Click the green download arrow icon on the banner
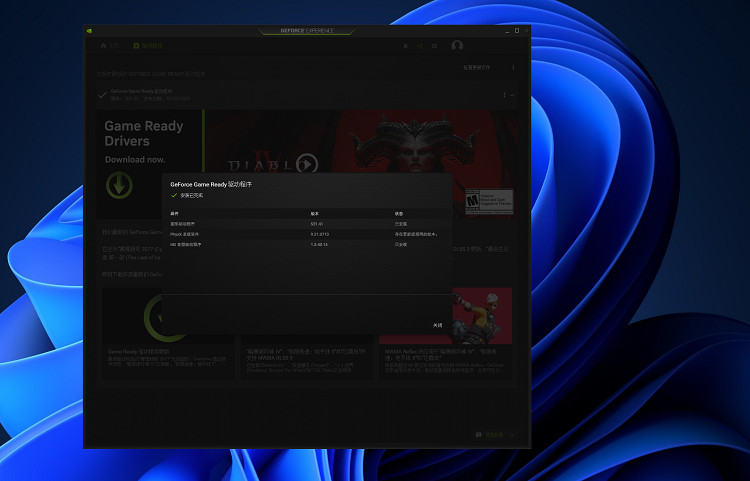This screenshot has width=750, height=481. click(120, 185)
